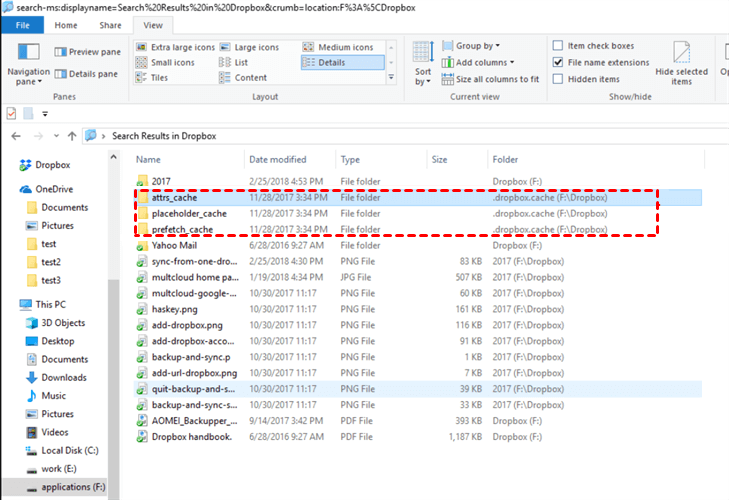729x500 pixels.
Task: Select the attrs_cache folder
Action: 418,198
